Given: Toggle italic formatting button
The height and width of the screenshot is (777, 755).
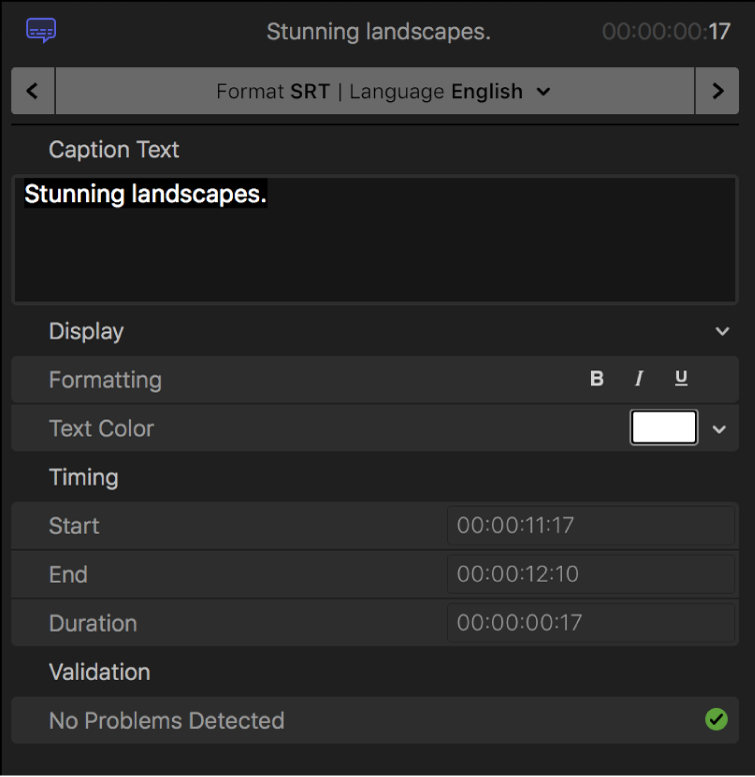Looking at the screenshot, I should (639, 379).
